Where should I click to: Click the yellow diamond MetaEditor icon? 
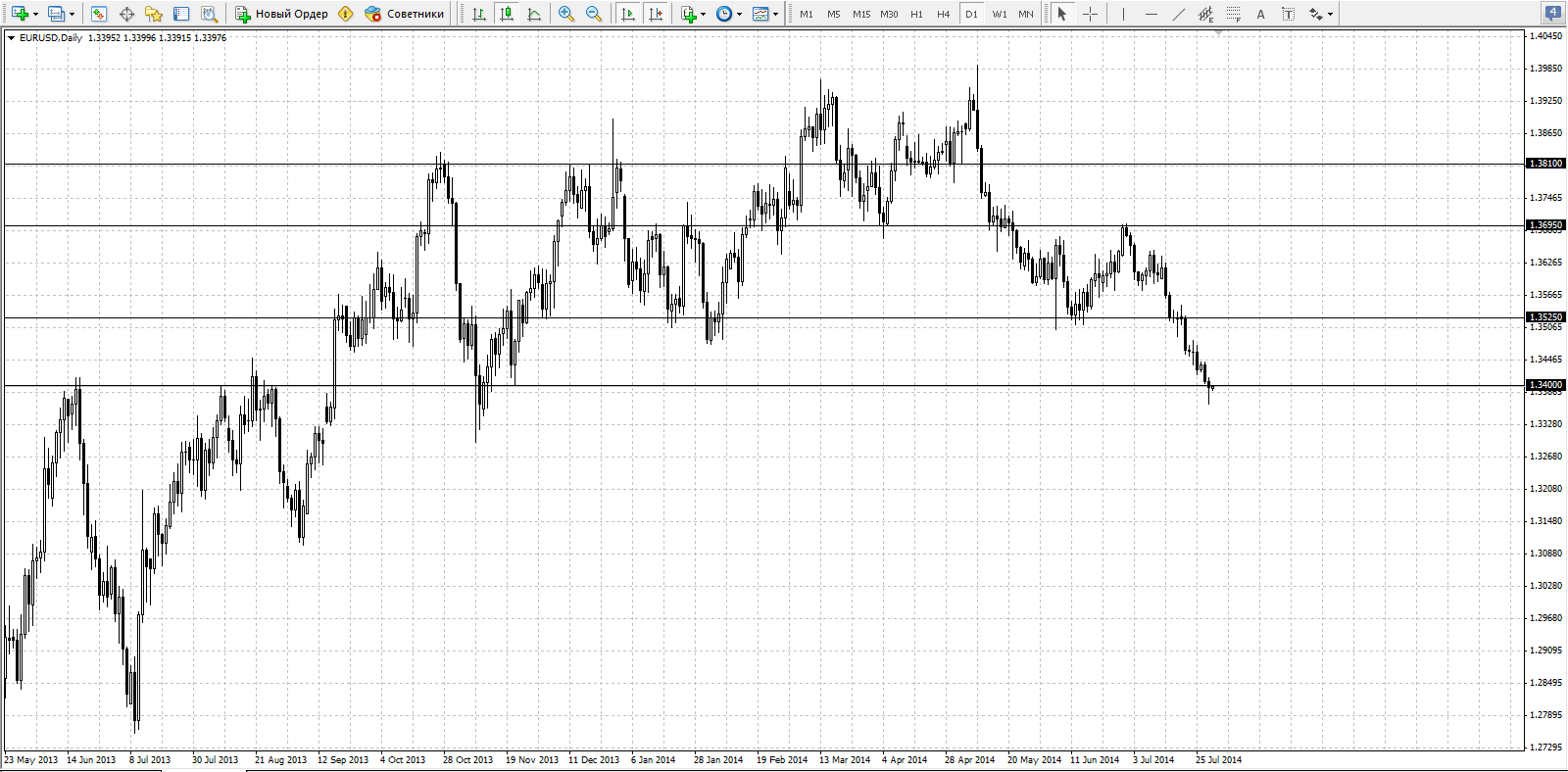[345, 14]
